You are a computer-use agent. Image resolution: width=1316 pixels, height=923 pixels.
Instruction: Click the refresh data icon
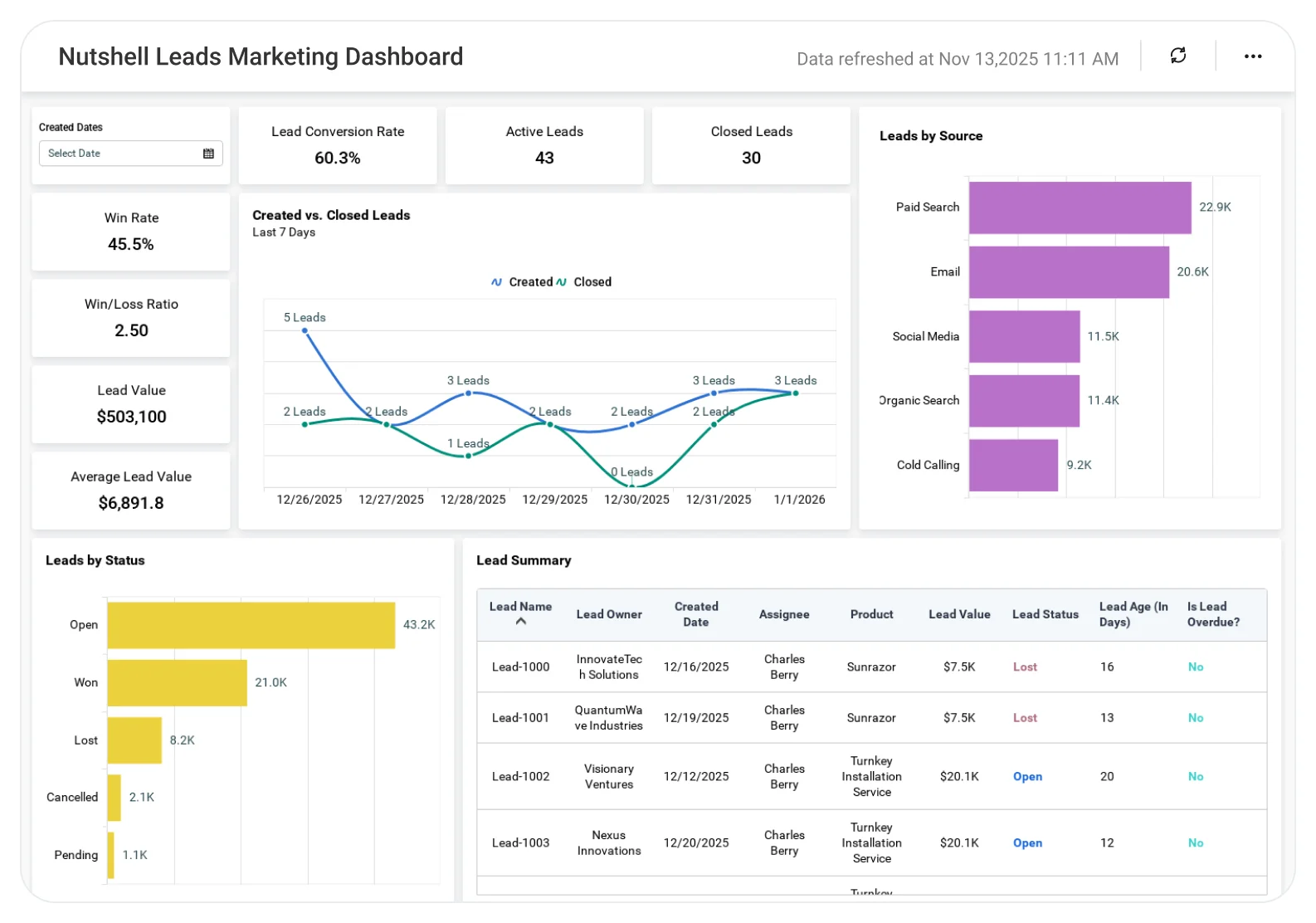click(x=1177, y=56)
